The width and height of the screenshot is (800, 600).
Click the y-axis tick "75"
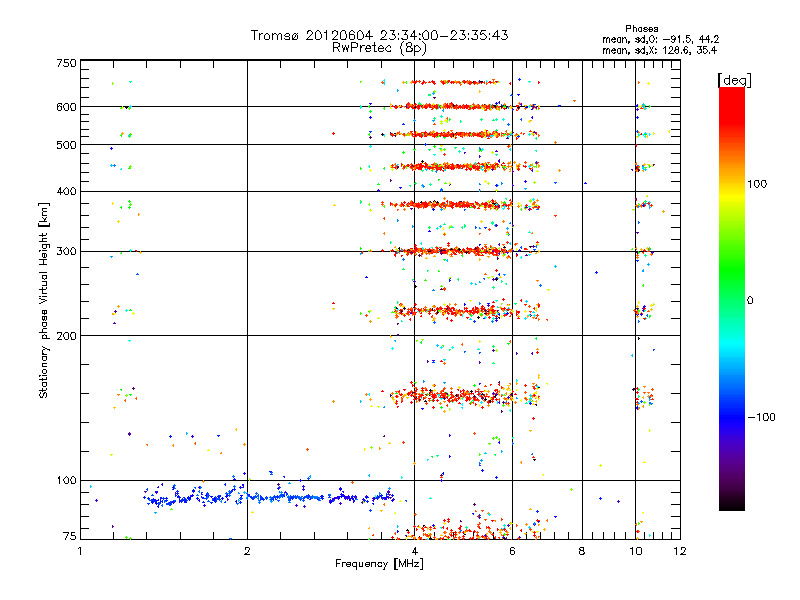[x=70, y=536]
